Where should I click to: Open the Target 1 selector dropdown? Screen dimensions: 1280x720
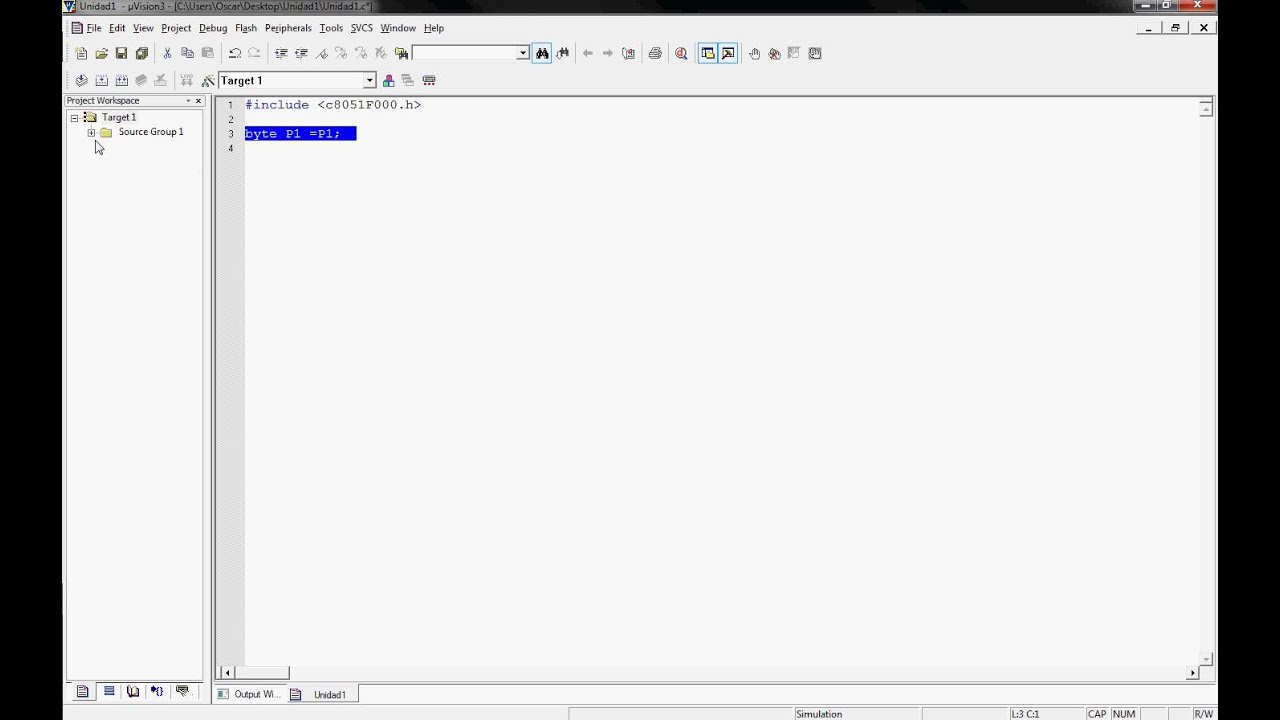tap(369, 80)
